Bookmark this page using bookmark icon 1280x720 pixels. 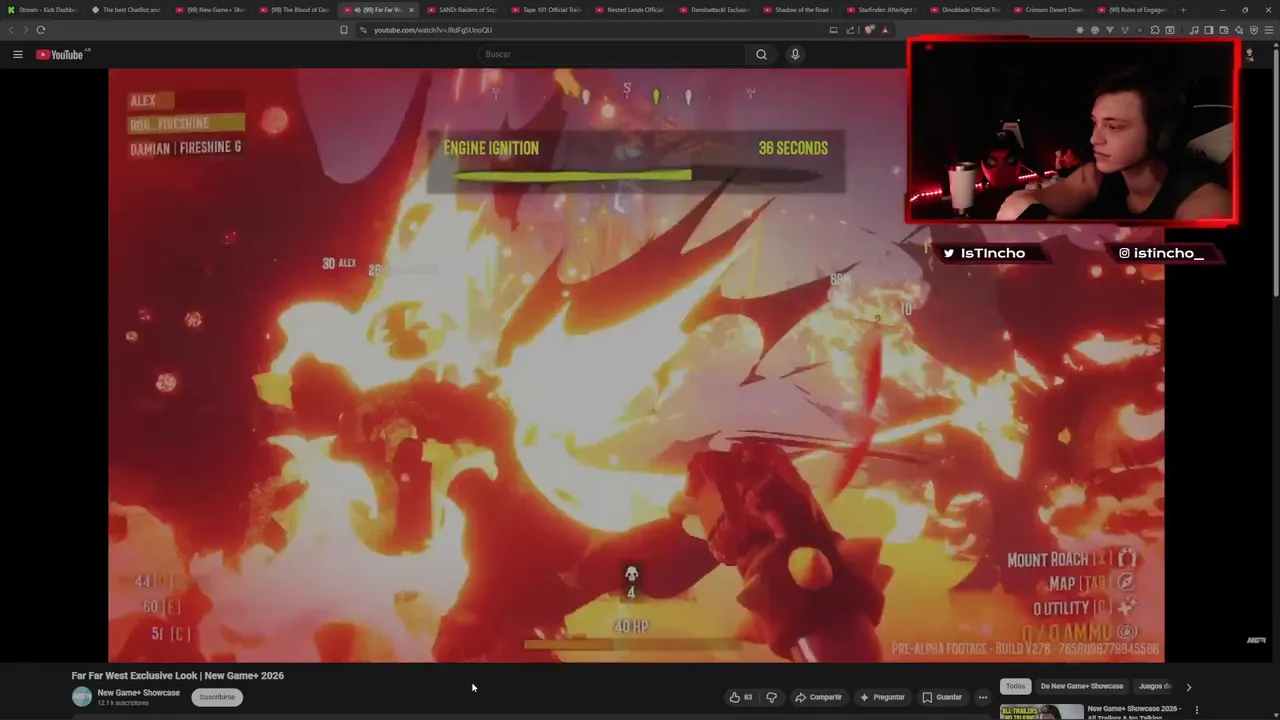344,30
